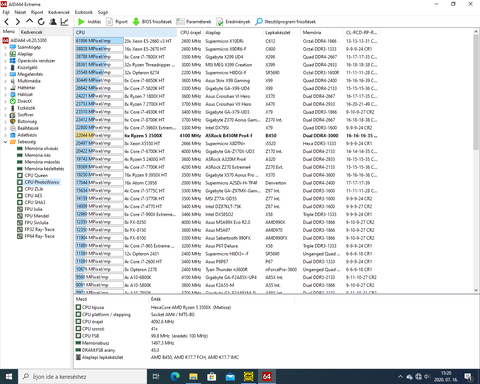Viewport: 480px width, 384px height.
Task: Open Microsoft Edge from the taskbar
Action: (175, 377)
